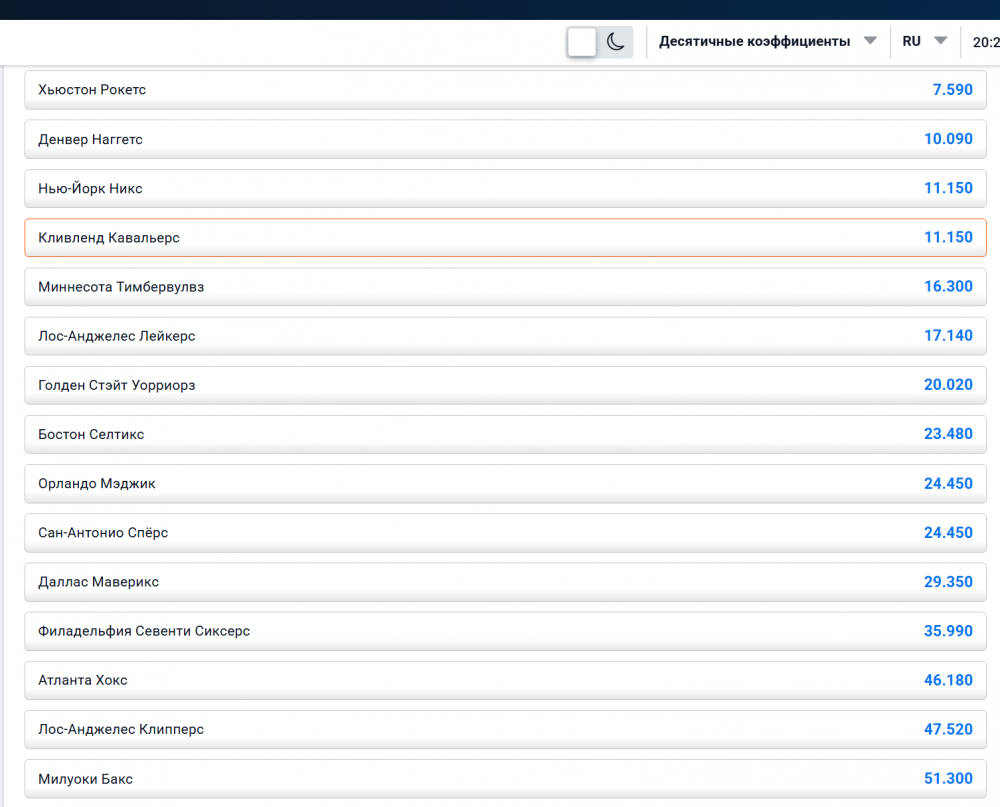Image resolution: width=1000 pixels, height=807 pixels.
Task: Select Филадельфия Севенти Сиксерс outcome
Action: point(505,631)
